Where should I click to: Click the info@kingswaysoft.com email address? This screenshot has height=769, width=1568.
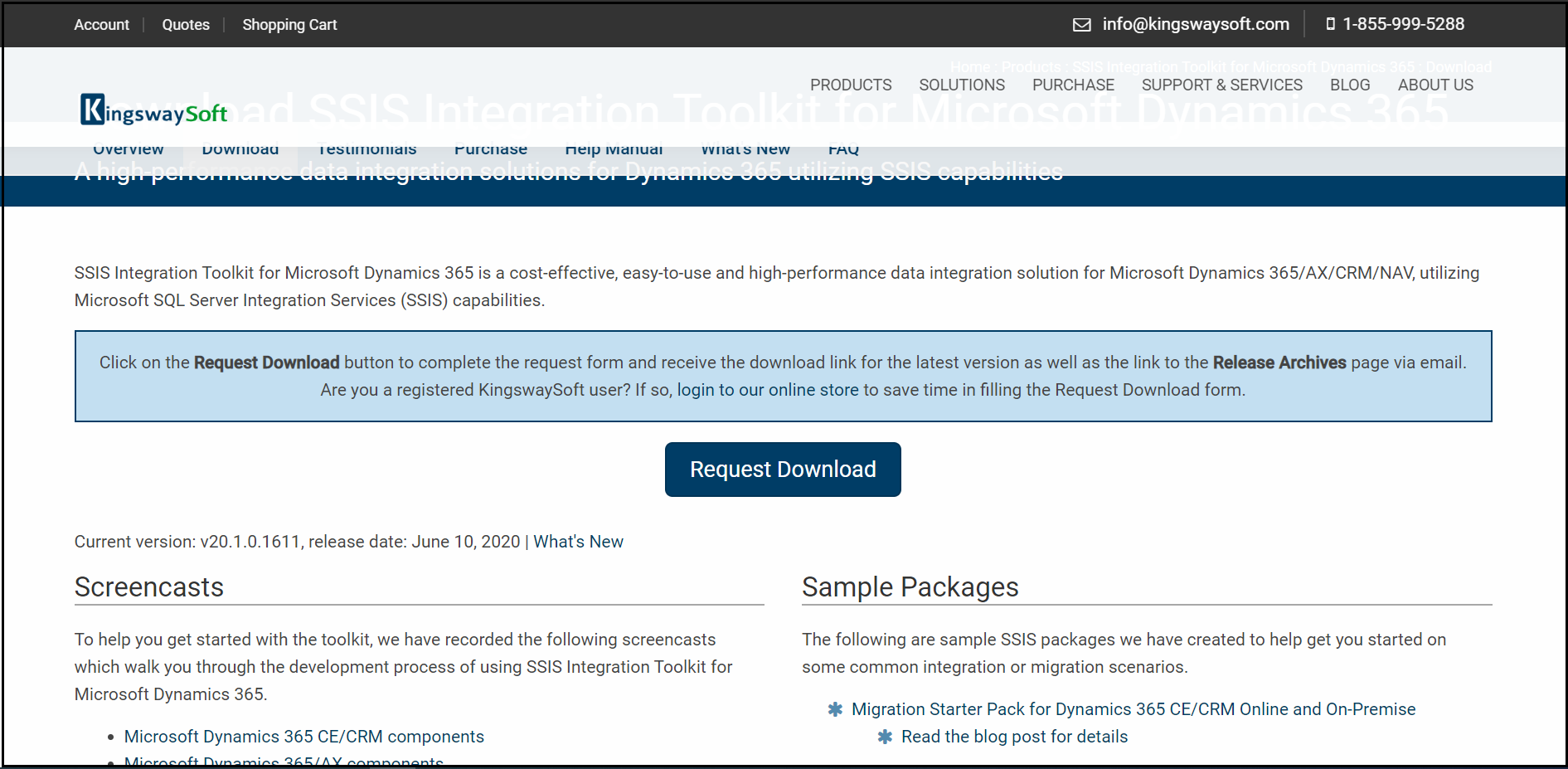click(x=1196, y=24)
